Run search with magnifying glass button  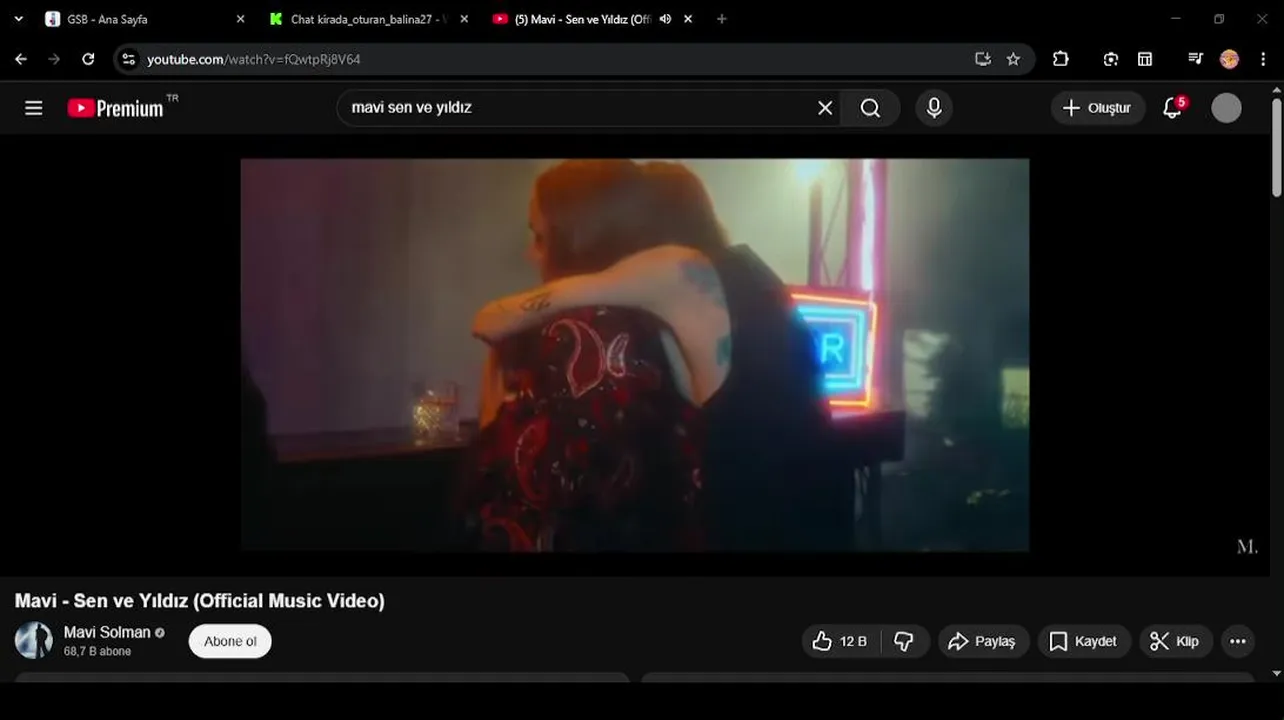tap(871, 108)
